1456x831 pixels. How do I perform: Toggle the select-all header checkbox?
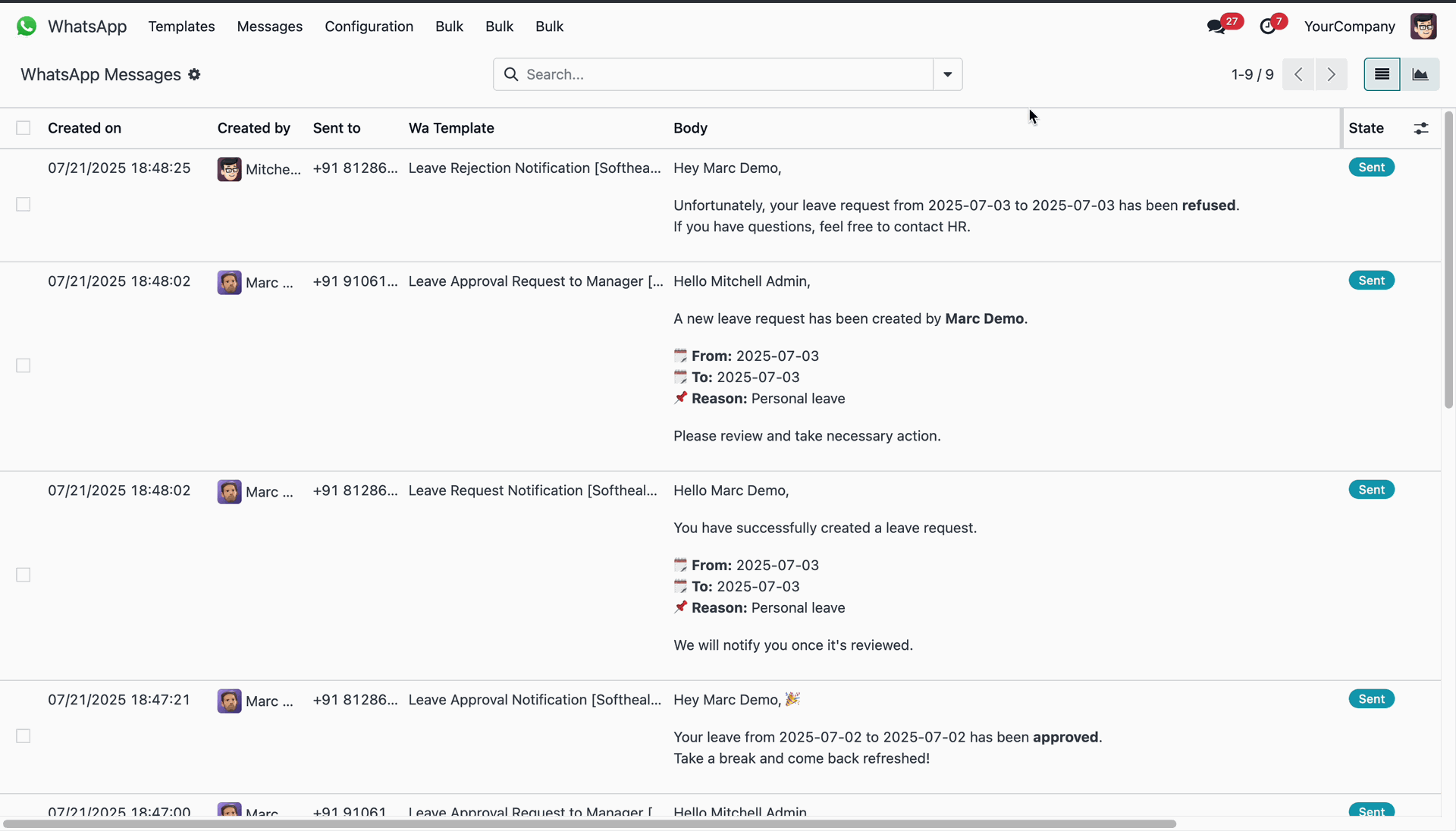tap(24, 128)
